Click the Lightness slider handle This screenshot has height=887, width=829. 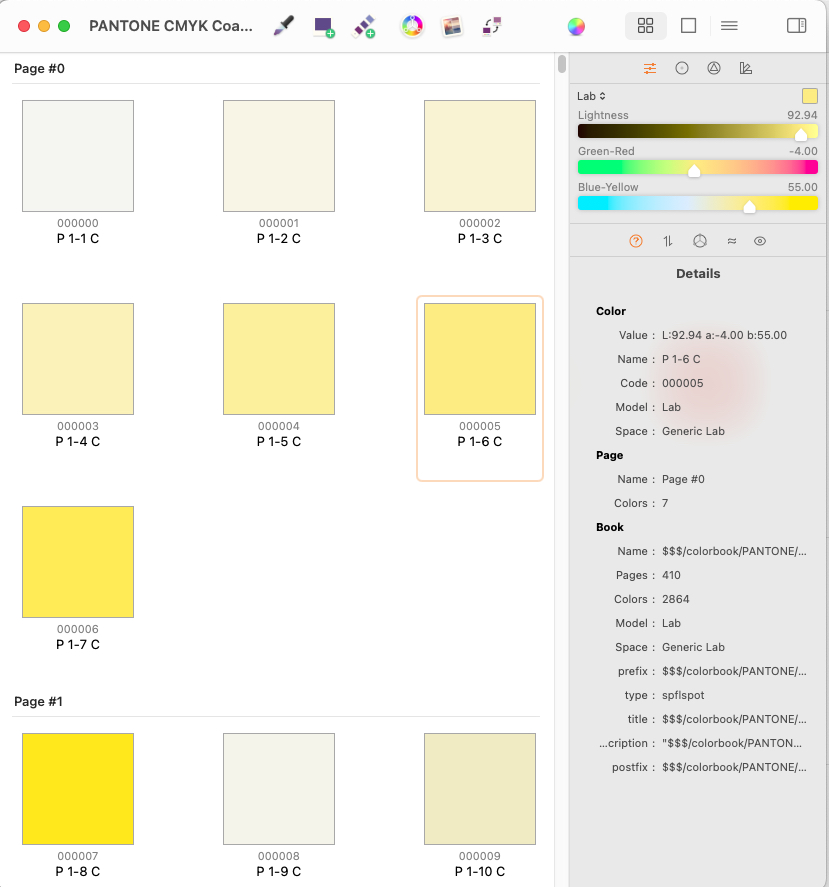[800, 133]
